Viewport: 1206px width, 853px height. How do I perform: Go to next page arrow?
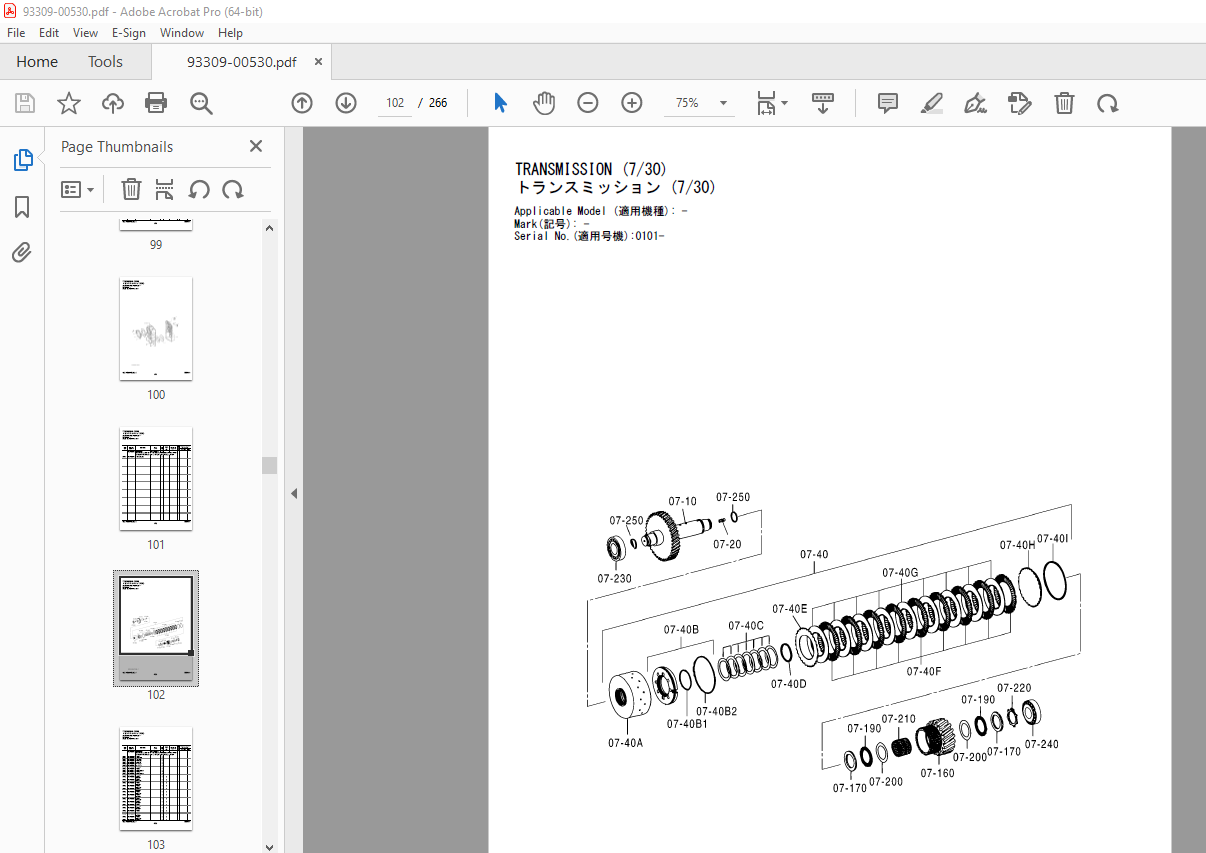click(346, 103)
